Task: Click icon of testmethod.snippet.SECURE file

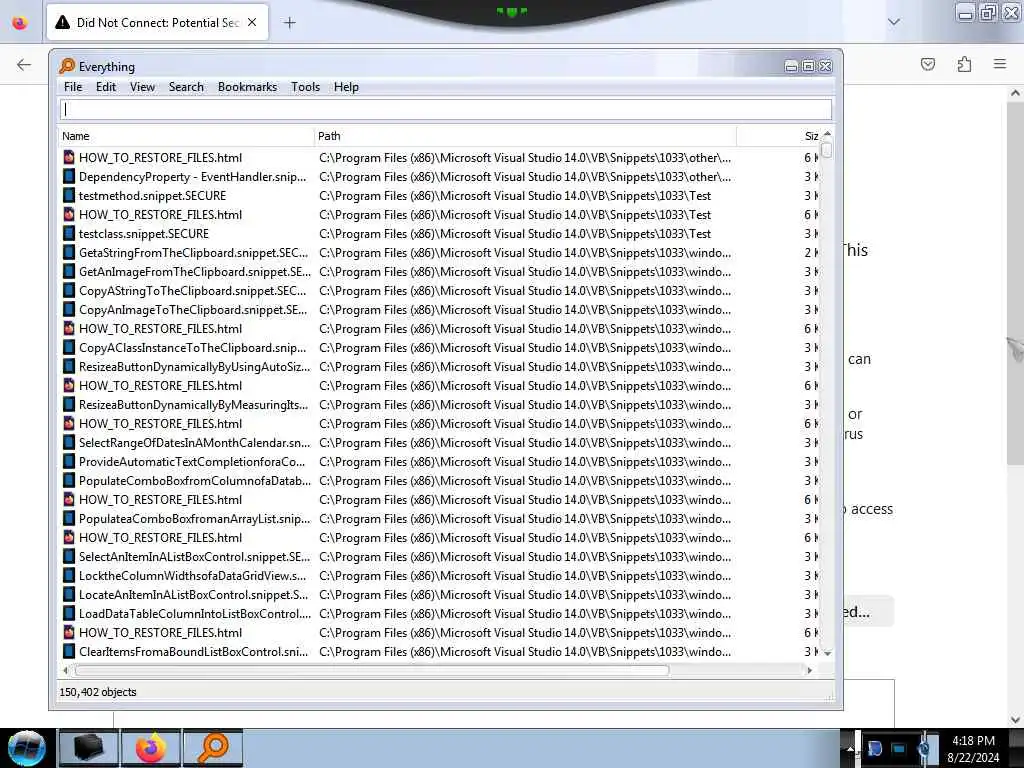Action: (x=69, y=195)
